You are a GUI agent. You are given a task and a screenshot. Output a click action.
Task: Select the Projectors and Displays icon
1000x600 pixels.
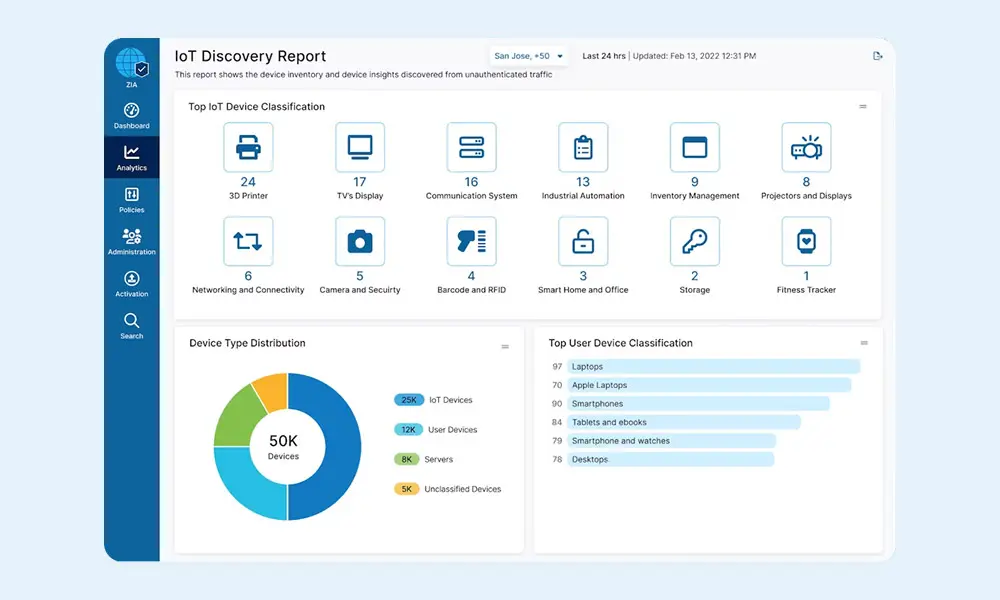(806, 147)
